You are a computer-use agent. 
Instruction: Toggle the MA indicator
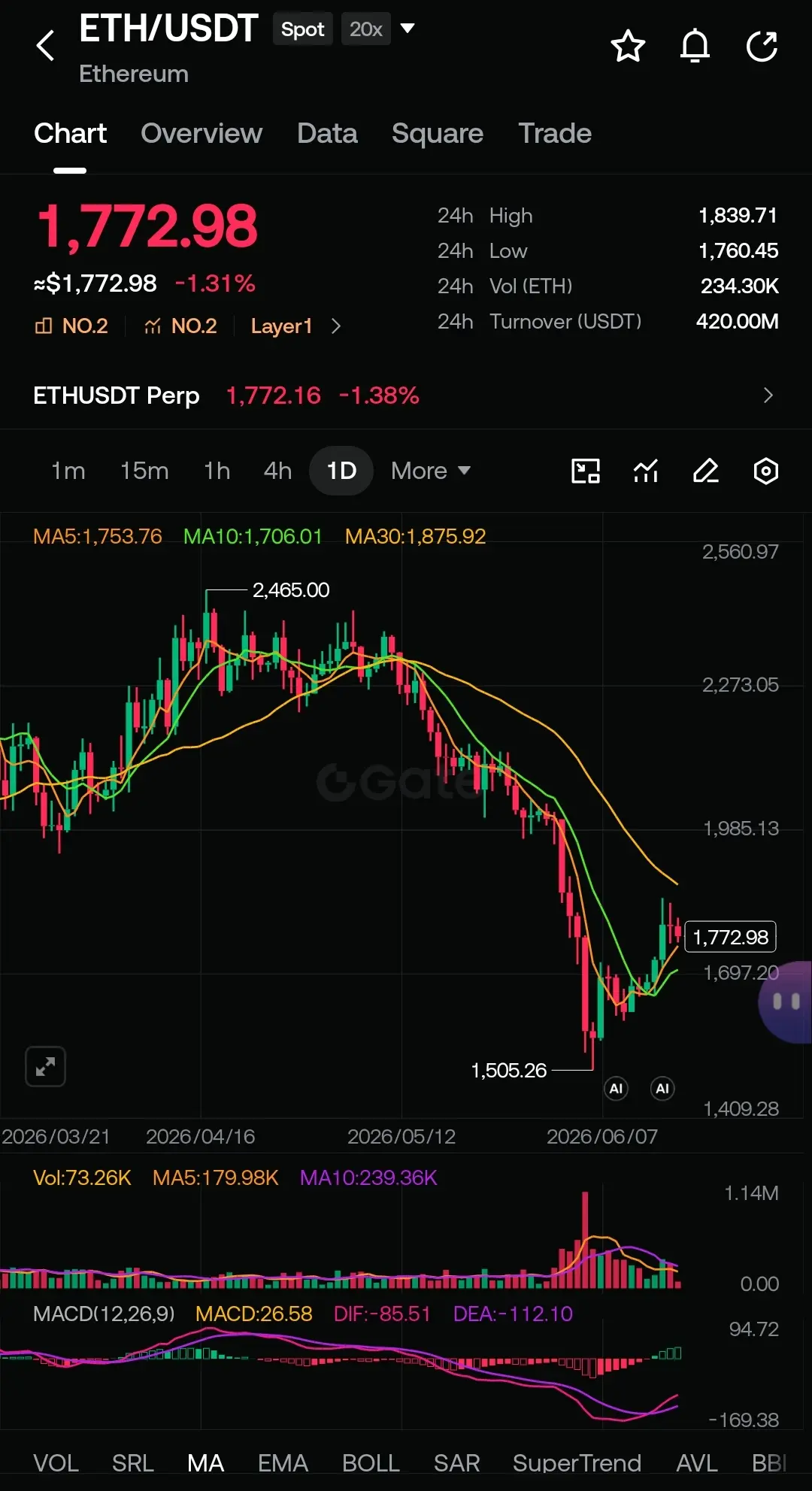pos(206,1463)
